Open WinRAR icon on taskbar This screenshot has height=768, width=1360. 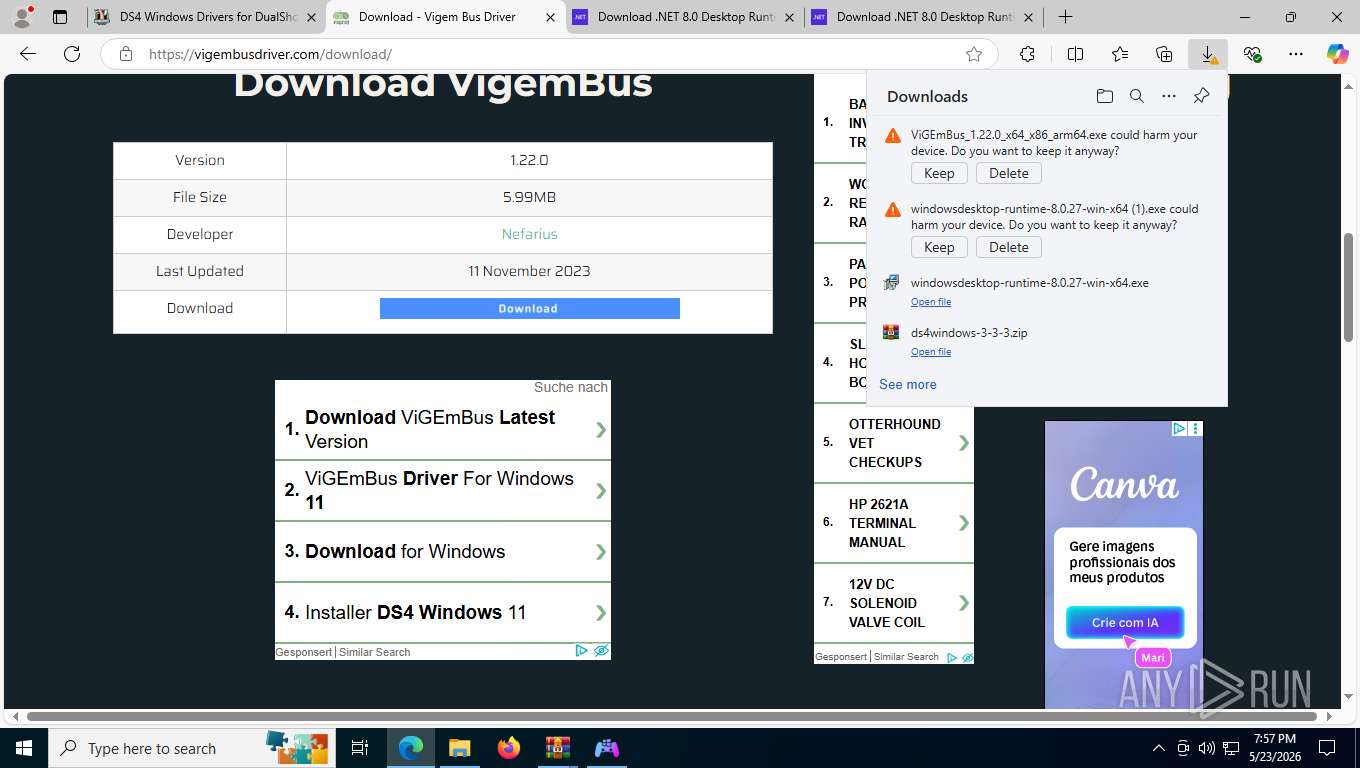(557, 748)
